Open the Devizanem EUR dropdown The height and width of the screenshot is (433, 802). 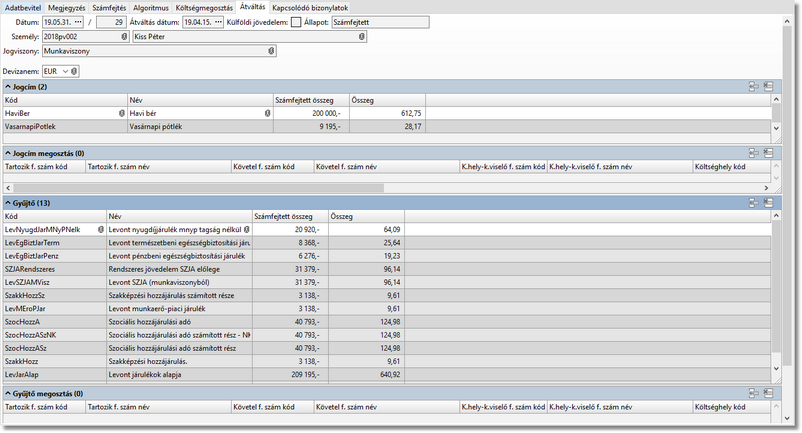(63, 72)
